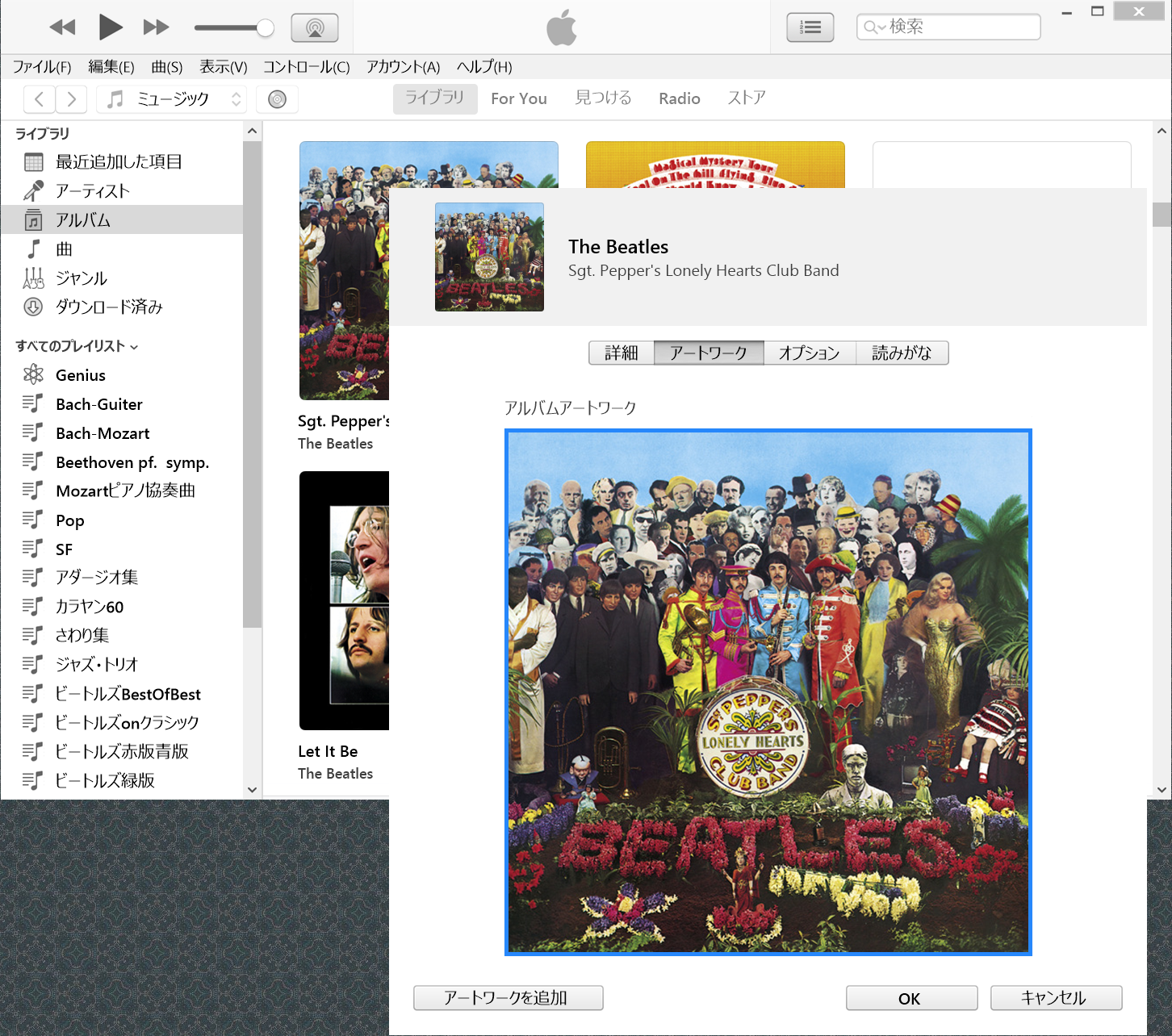1172x1036 pixels.
Task: Switch to the ストア tab
Action: tap(747, 98)
